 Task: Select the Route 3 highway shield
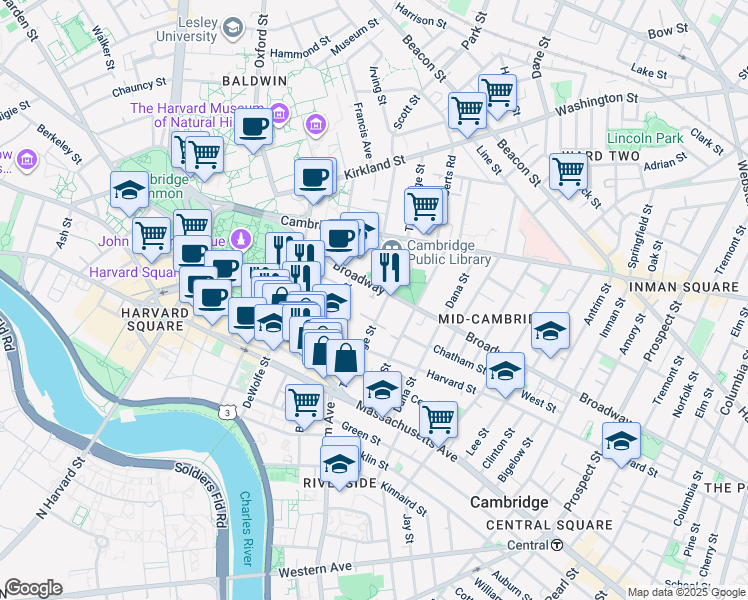click(x=228, y=413)
